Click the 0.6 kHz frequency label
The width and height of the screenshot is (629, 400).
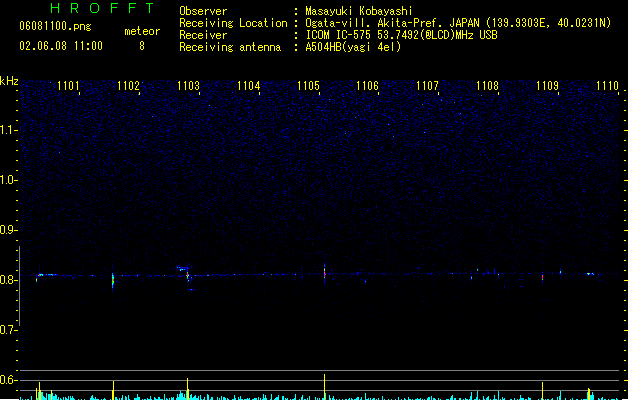click(8, 380)
